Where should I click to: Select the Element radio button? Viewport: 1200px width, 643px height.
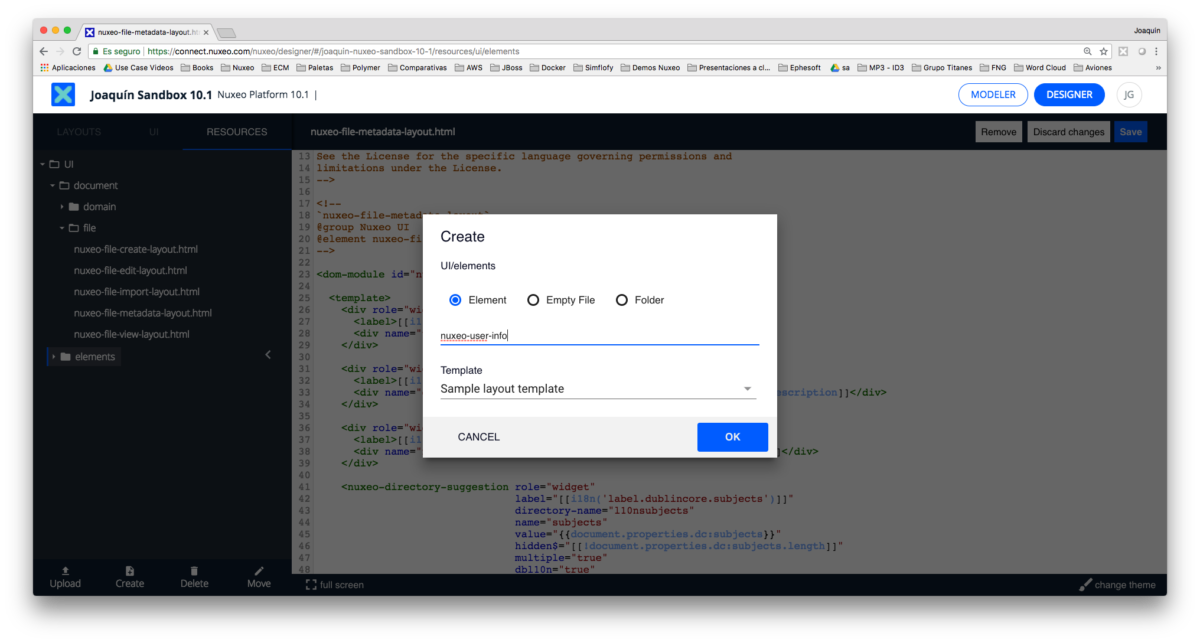coord(455,299)
